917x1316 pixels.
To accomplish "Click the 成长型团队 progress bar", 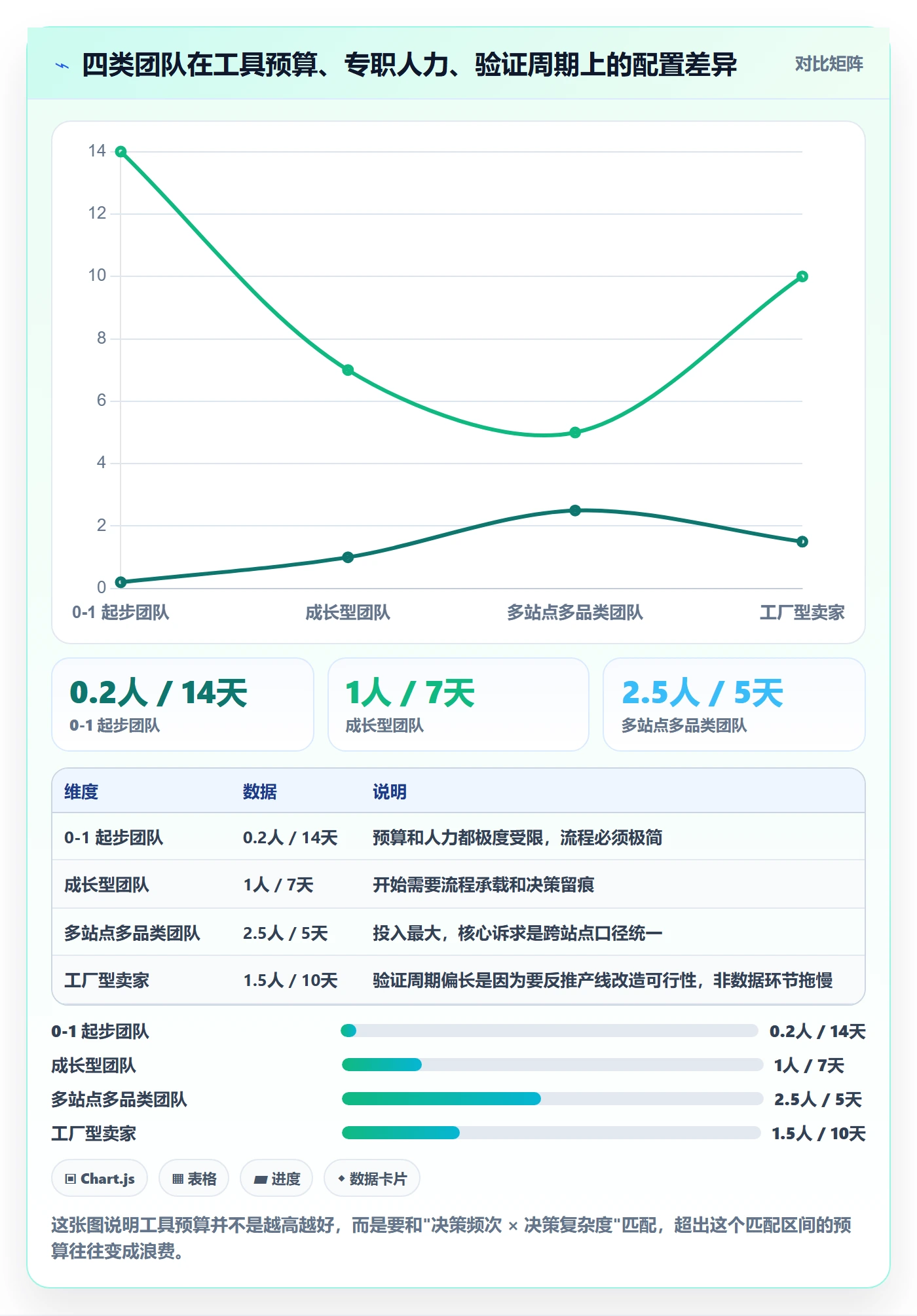I will click(552, 1065).
